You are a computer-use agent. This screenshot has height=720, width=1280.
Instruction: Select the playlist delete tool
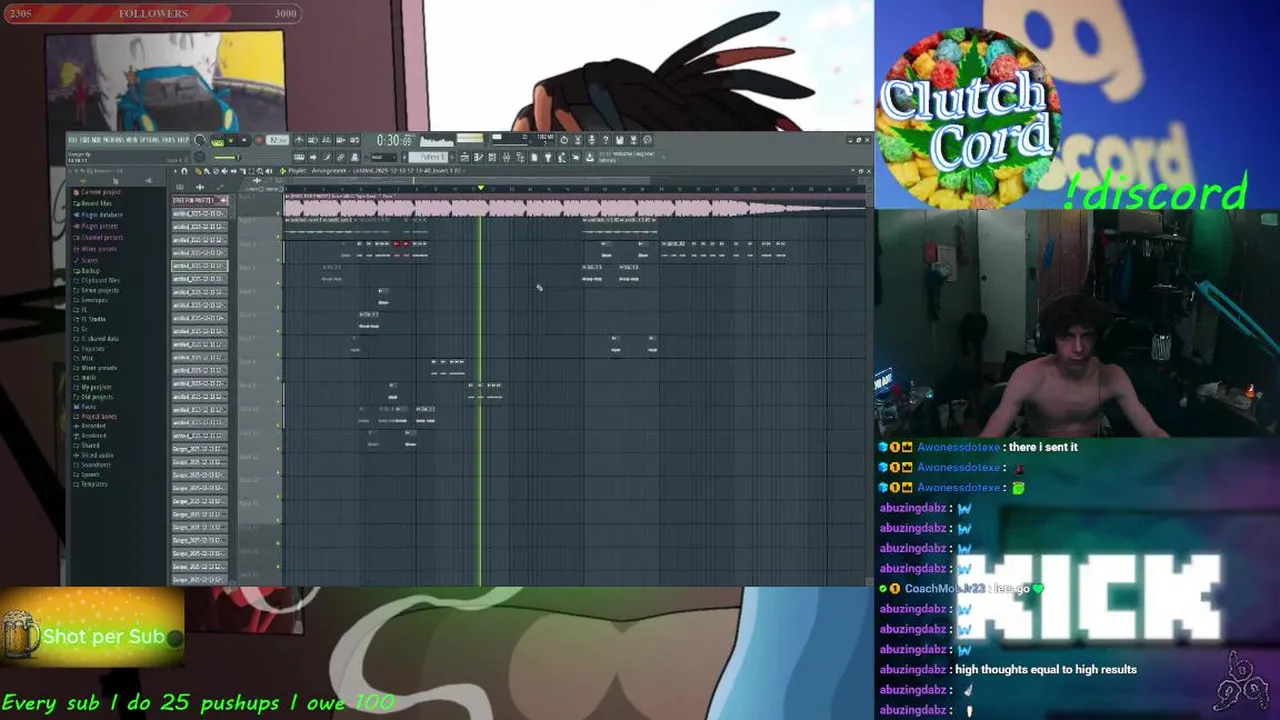click(216, 171)
